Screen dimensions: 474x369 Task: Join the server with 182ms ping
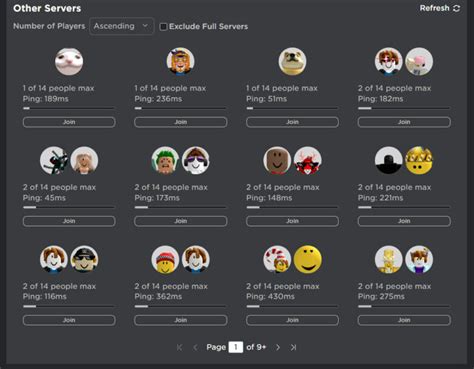tap(404, 122)
